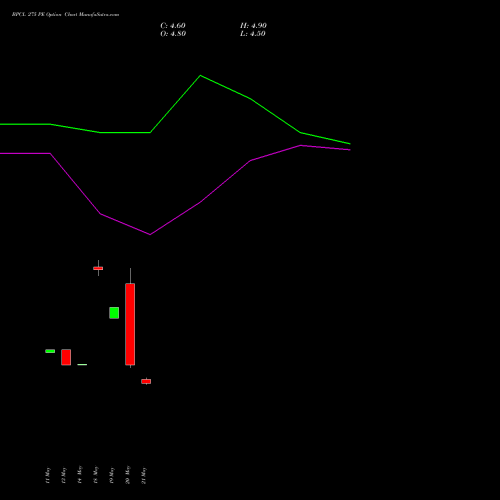Click the close value 'C: 4.60'
The width and height of the screenshot is (500, 500).
[173, 26]
